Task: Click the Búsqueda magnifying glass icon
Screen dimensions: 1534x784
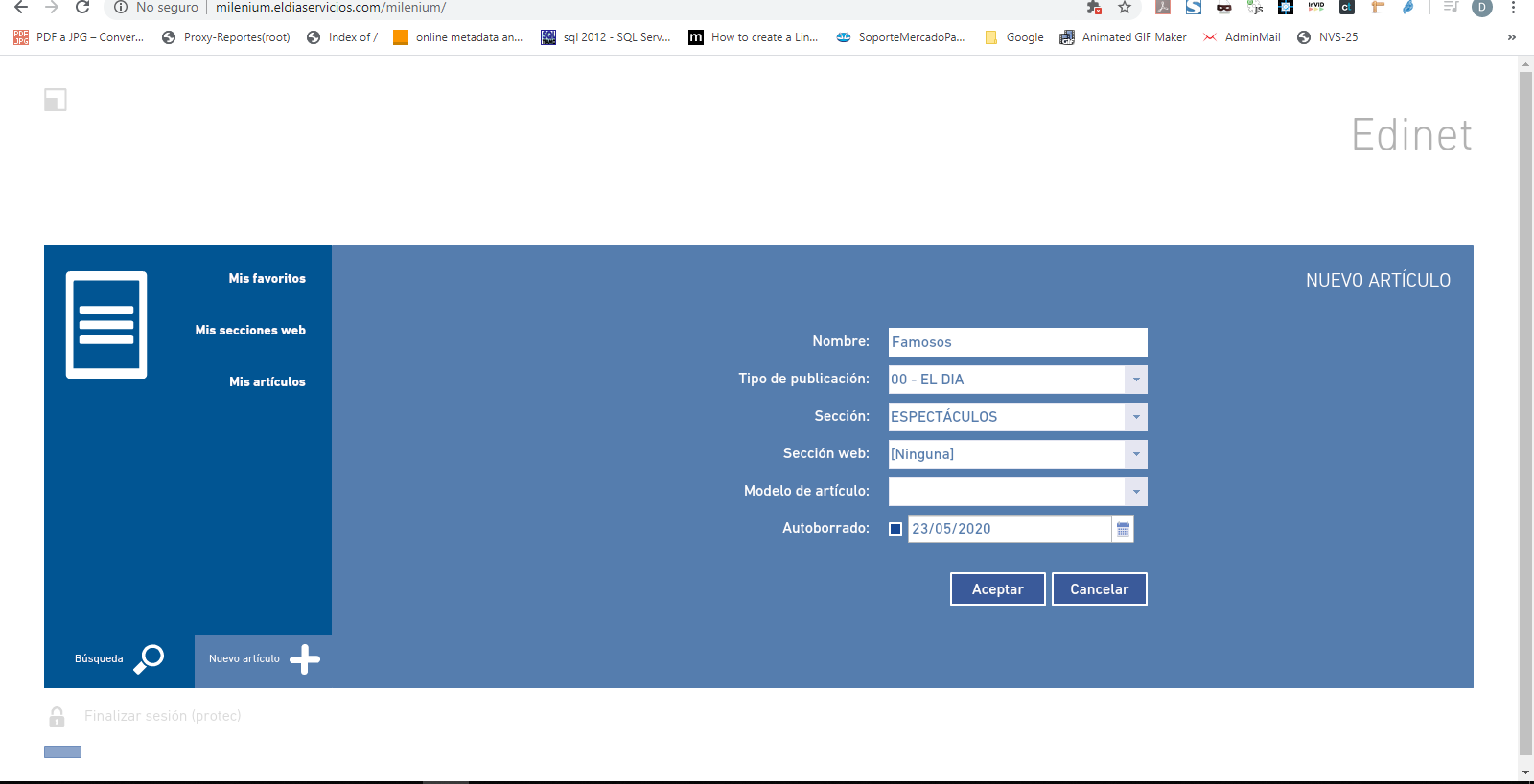Action: click(149, 658)
